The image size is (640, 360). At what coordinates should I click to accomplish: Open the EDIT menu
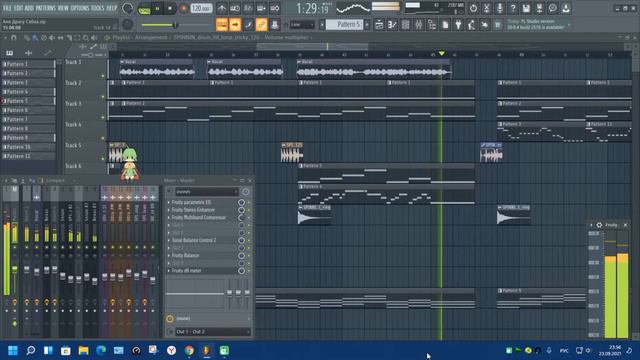pos(18,8)
